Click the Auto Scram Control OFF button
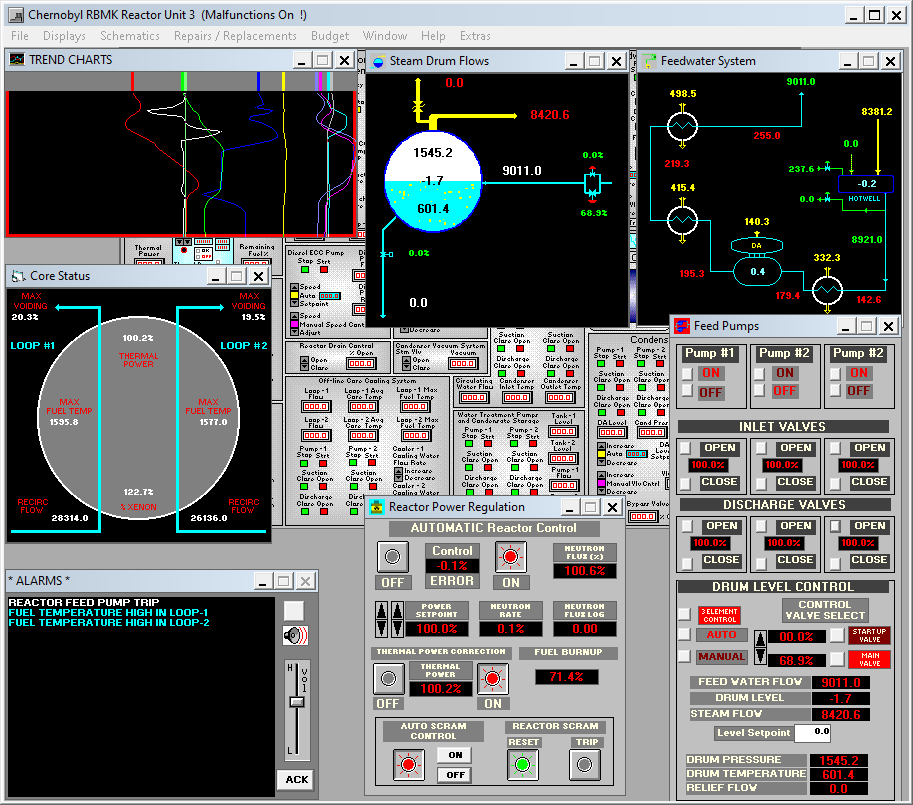Viewport: 913px width, 805px height. (455, 775)
